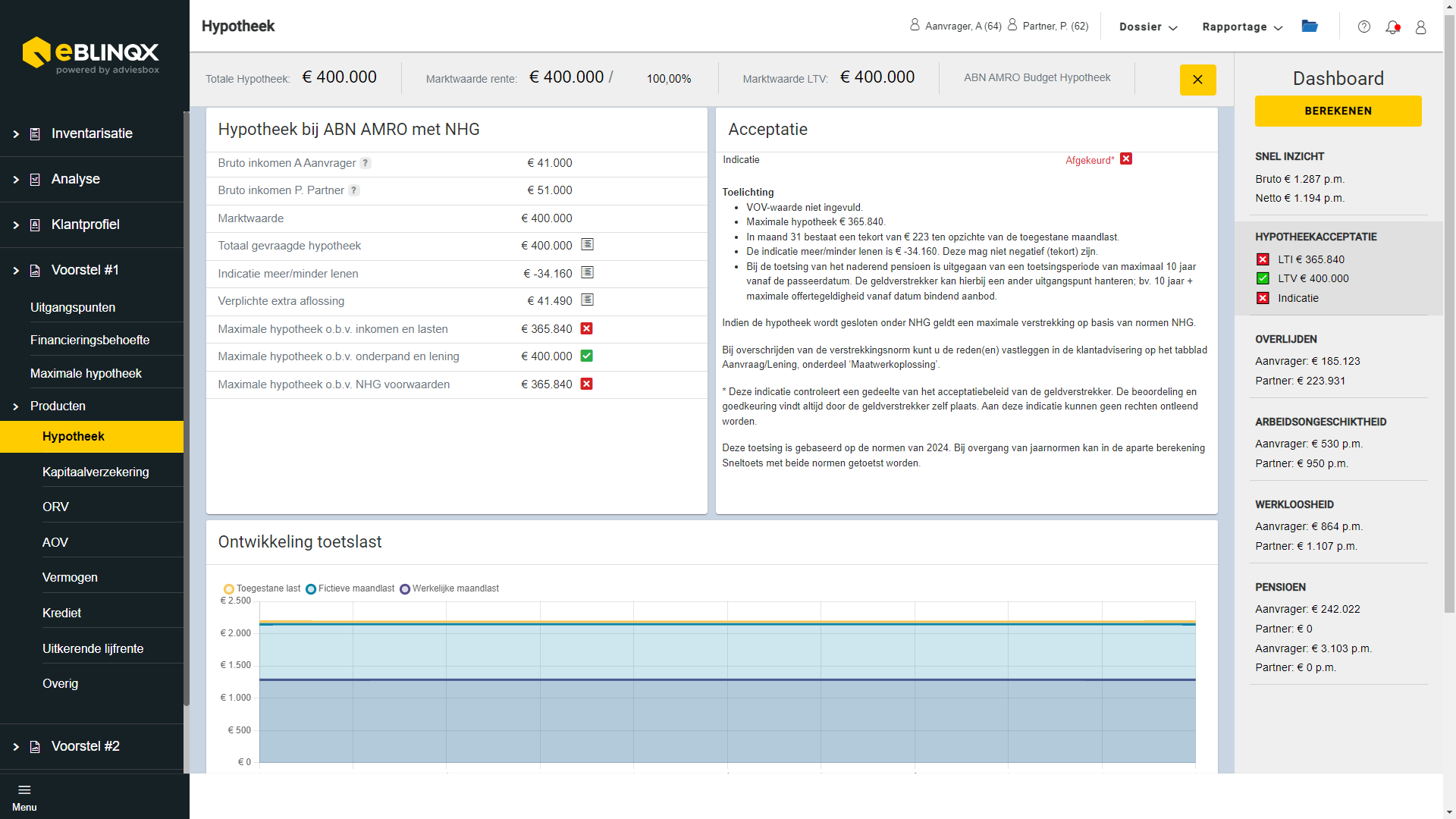Click the sidebar scrollbar
Image resolution: width=1456 pixels, height=819 pixels.
(186, 409)
